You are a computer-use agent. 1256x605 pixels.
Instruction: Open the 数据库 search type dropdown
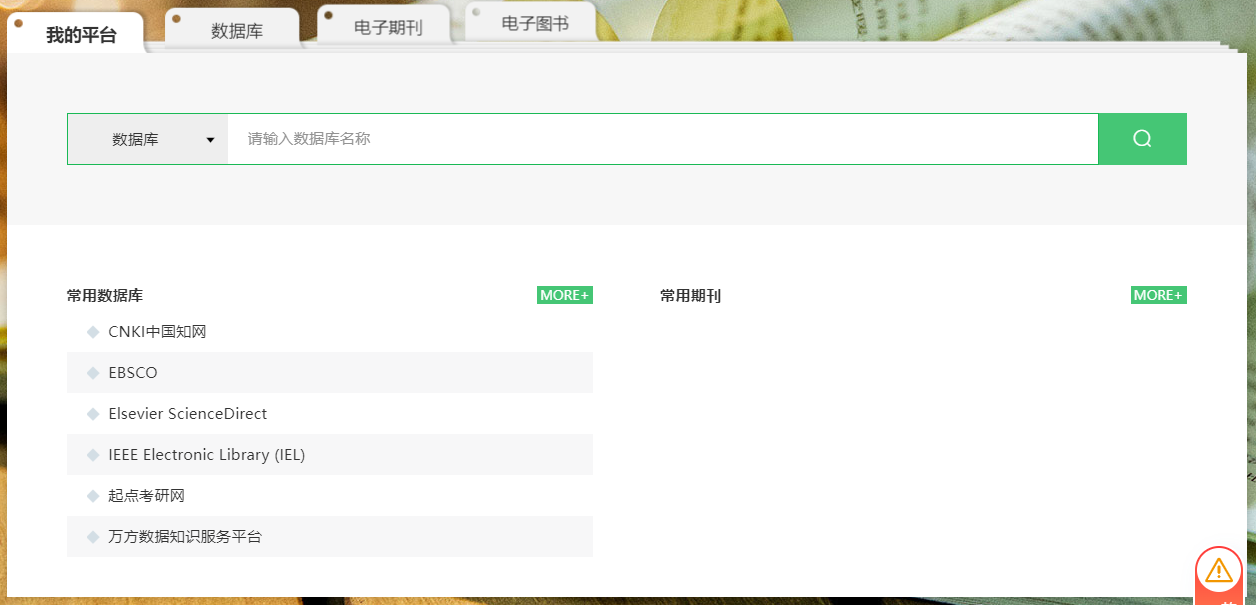coord(148,139)
